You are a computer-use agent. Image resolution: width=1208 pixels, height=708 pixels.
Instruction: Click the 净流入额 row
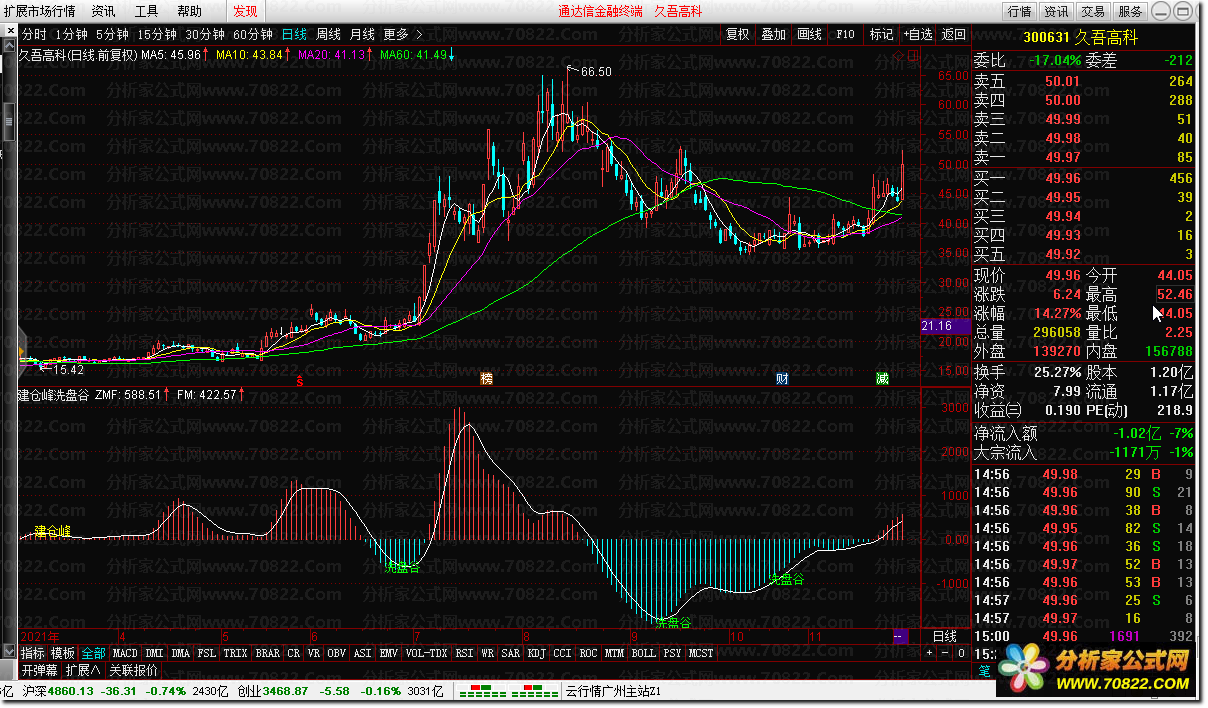coord(1084,434)
